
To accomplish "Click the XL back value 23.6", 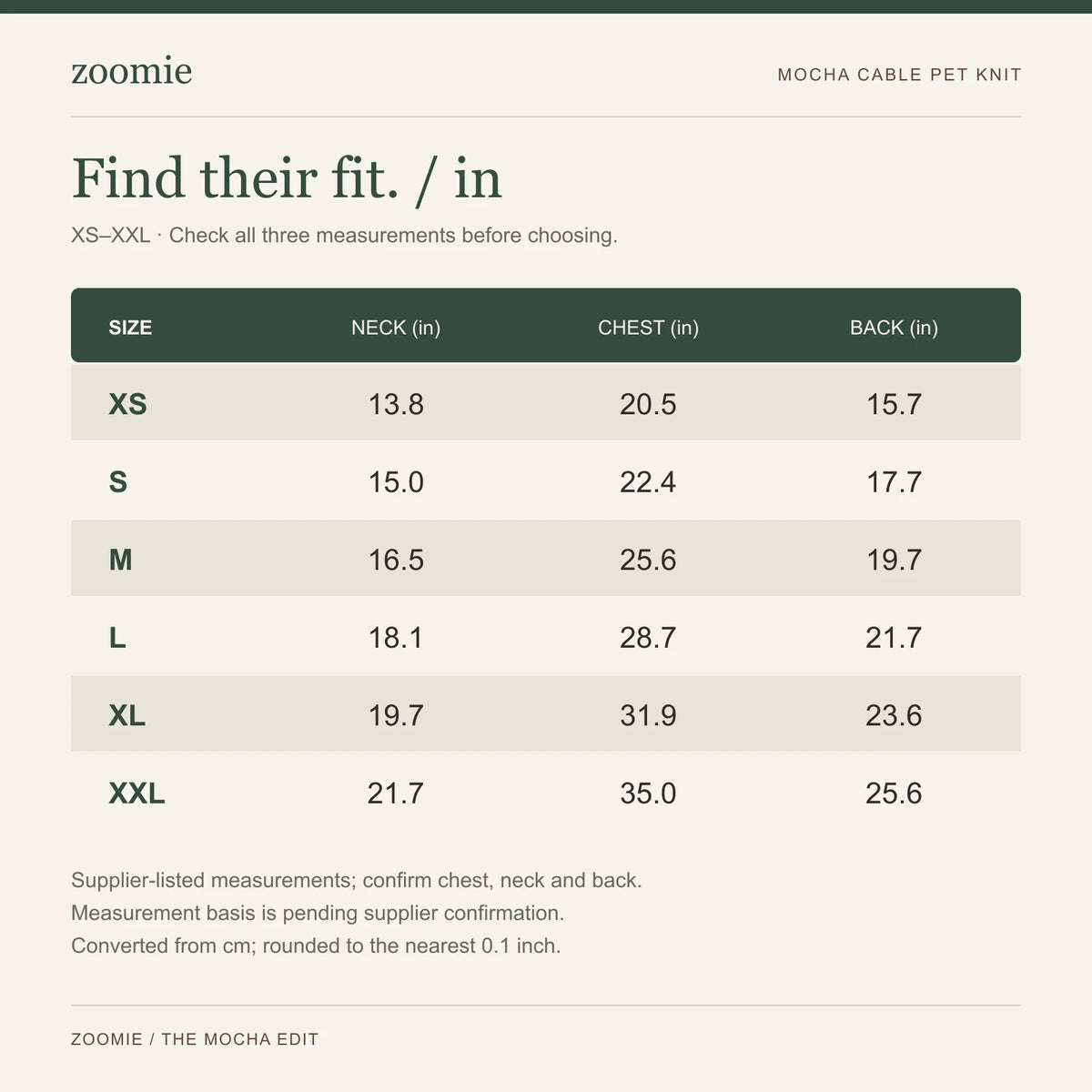I will point(894,716).
